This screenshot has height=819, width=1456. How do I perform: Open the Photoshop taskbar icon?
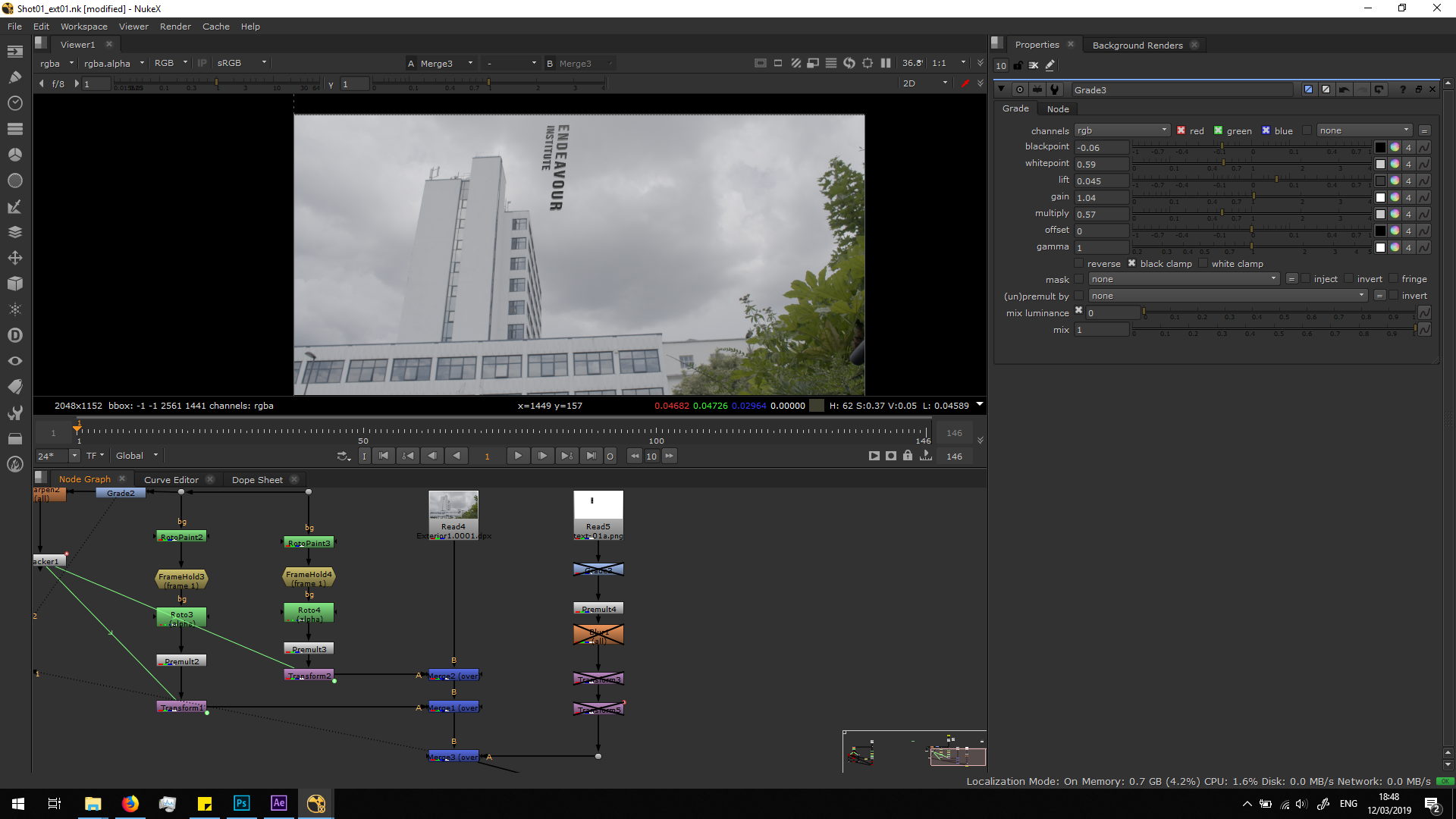click(241, 803)
